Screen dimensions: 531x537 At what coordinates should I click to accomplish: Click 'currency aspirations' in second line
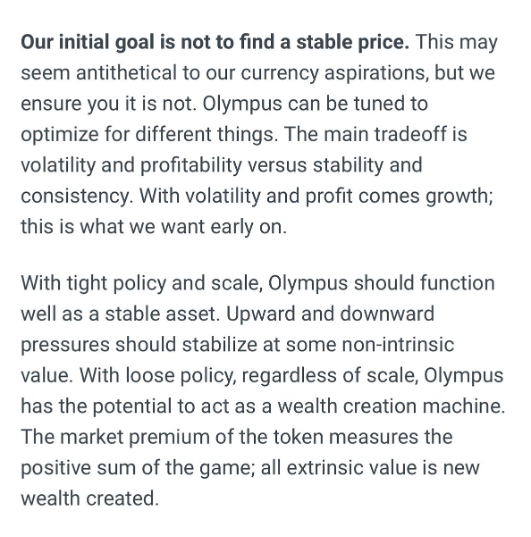pos(334,73)
